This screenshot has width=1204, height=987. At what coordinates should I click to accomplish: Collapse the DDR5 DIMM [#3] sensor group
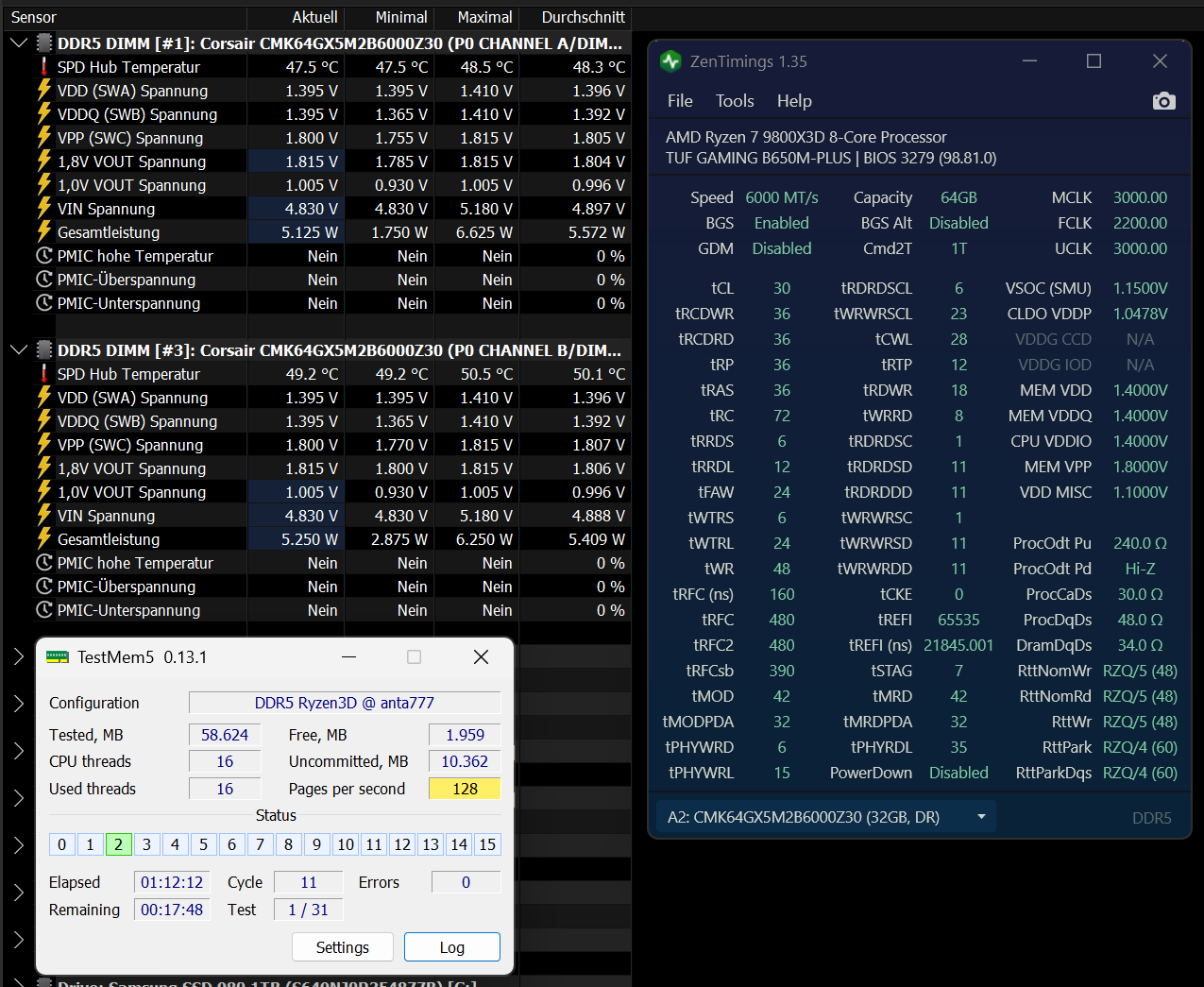[18, 349]
